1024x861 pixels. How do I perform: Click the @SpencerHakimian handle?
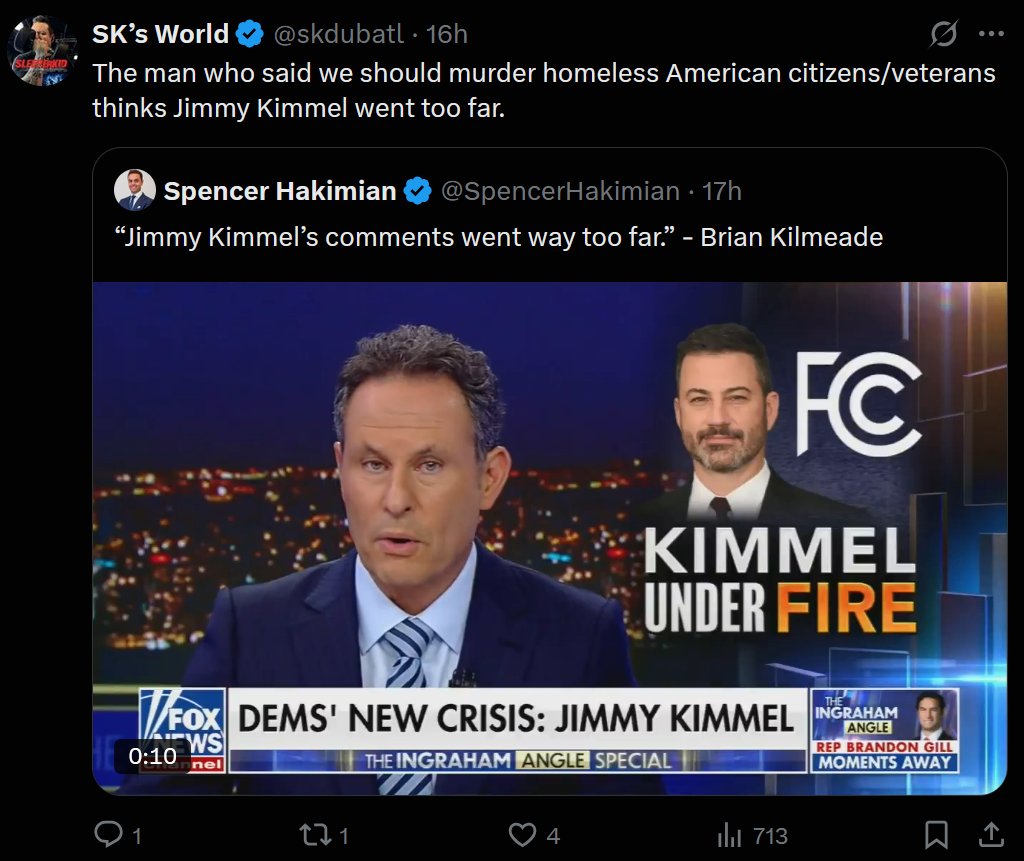click(x=560, y=191)
